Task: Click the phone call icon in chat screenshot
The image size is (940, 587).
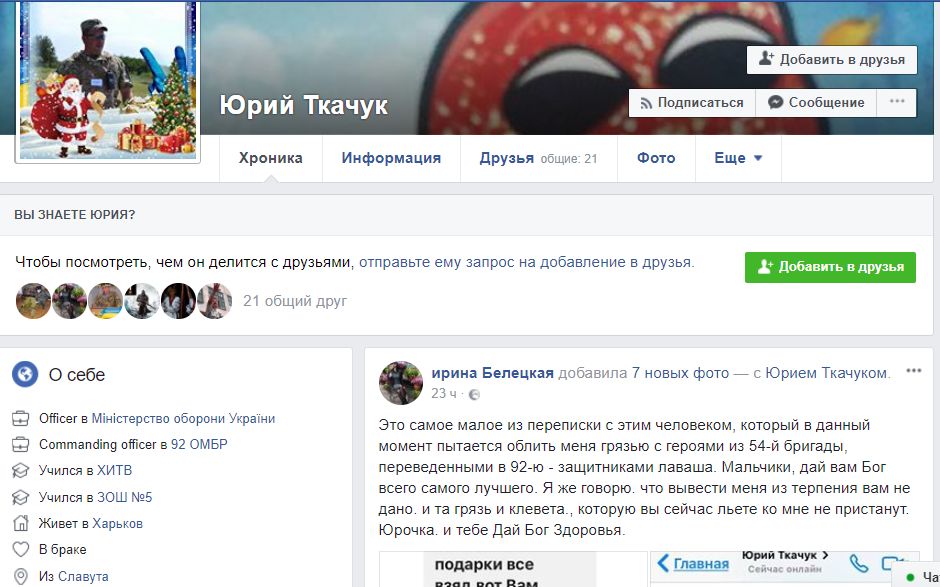Action: (858, 564)
